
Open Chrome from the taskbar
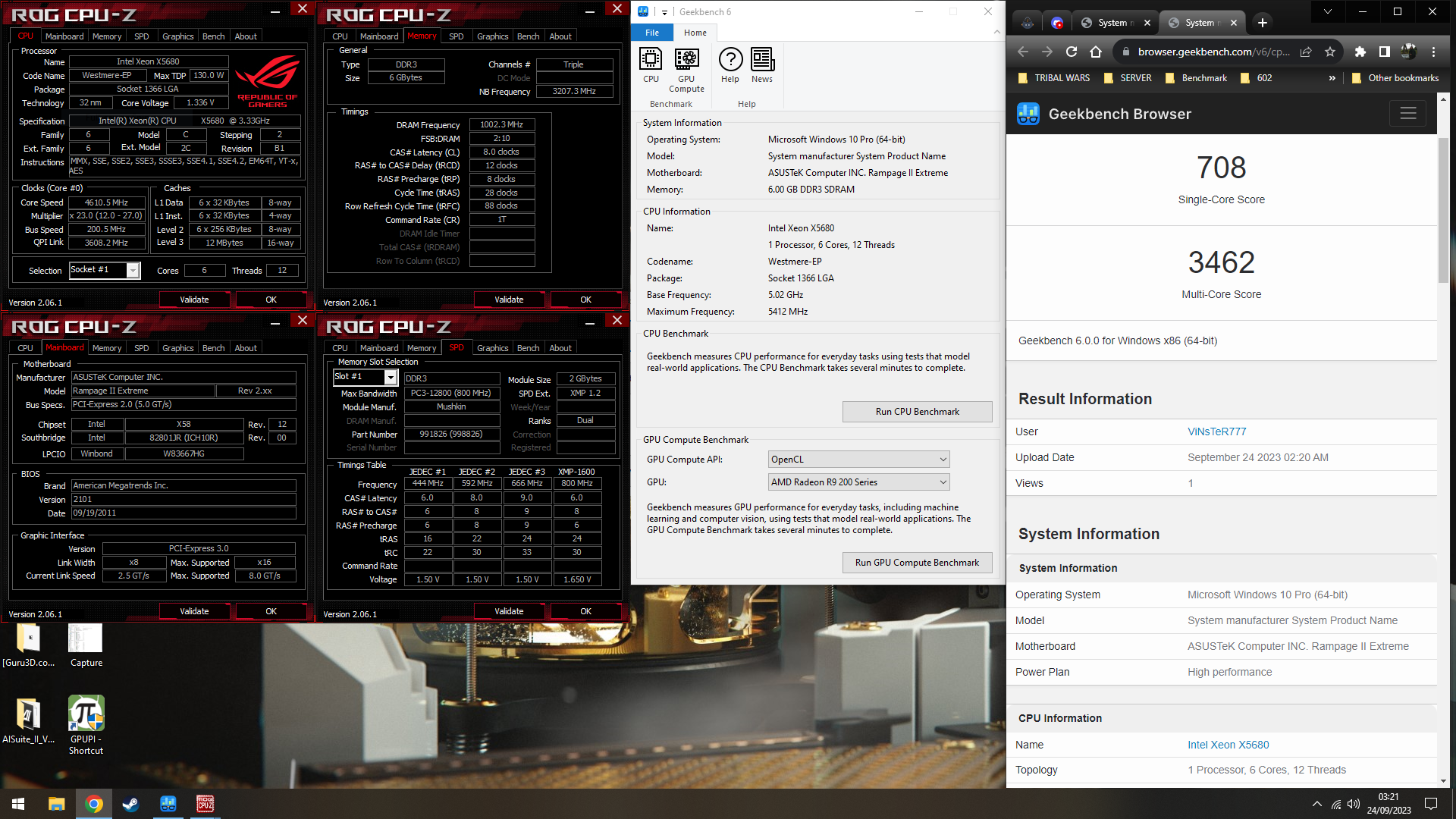tap(94, 804)
